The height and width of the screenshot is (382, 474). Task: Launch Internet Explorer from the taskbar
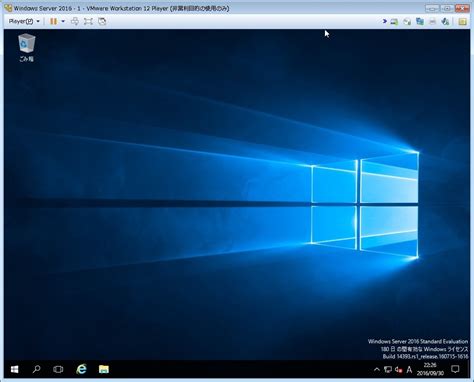(81, 369)
